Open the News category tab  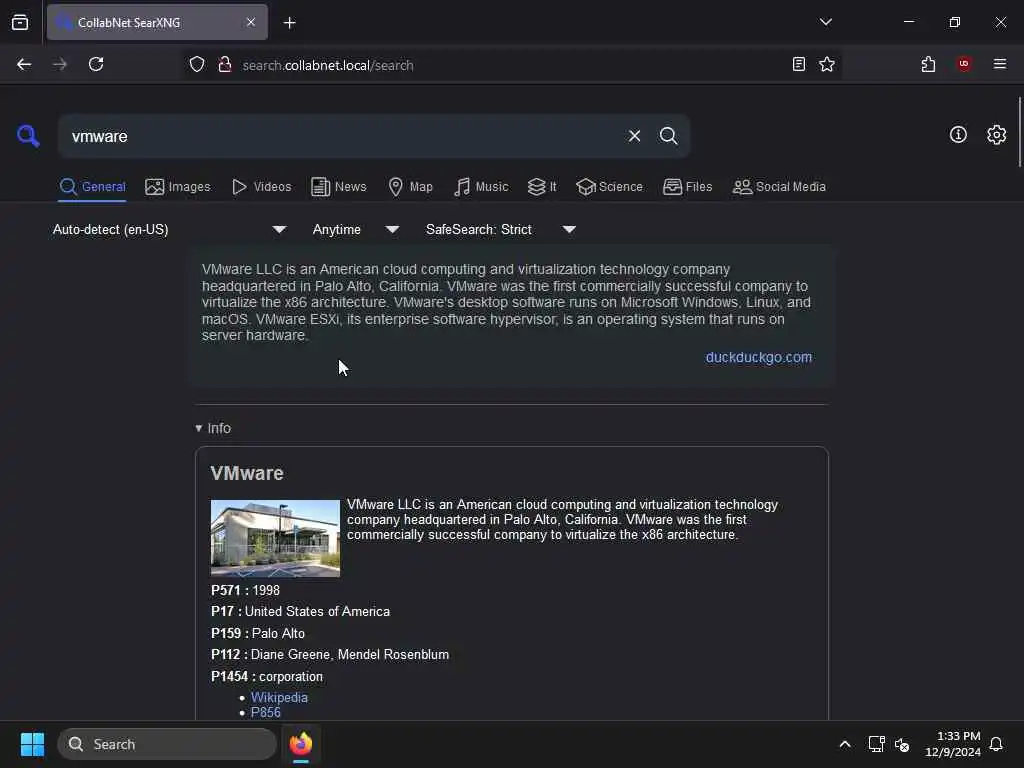[338, 187]
